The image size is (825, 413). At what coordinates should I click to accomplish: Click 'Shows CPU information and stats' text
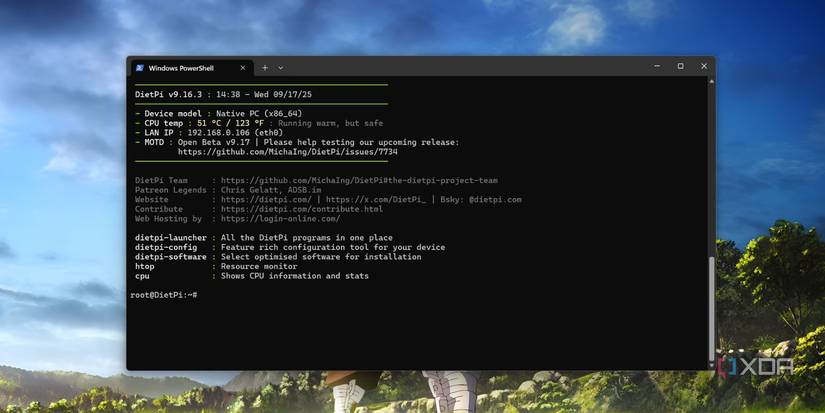click(x=295, y=276)
